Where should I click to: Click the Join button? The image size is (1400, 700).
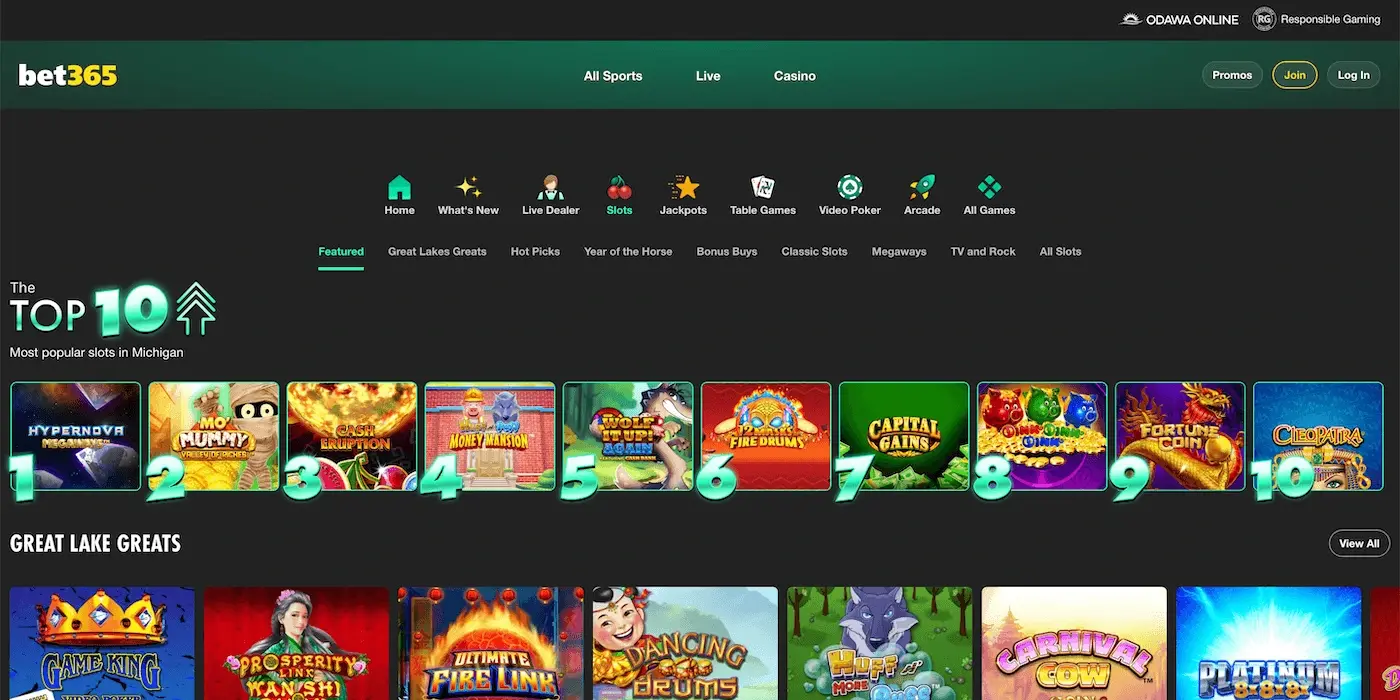pyautogui.click(x=1295, y=75)
